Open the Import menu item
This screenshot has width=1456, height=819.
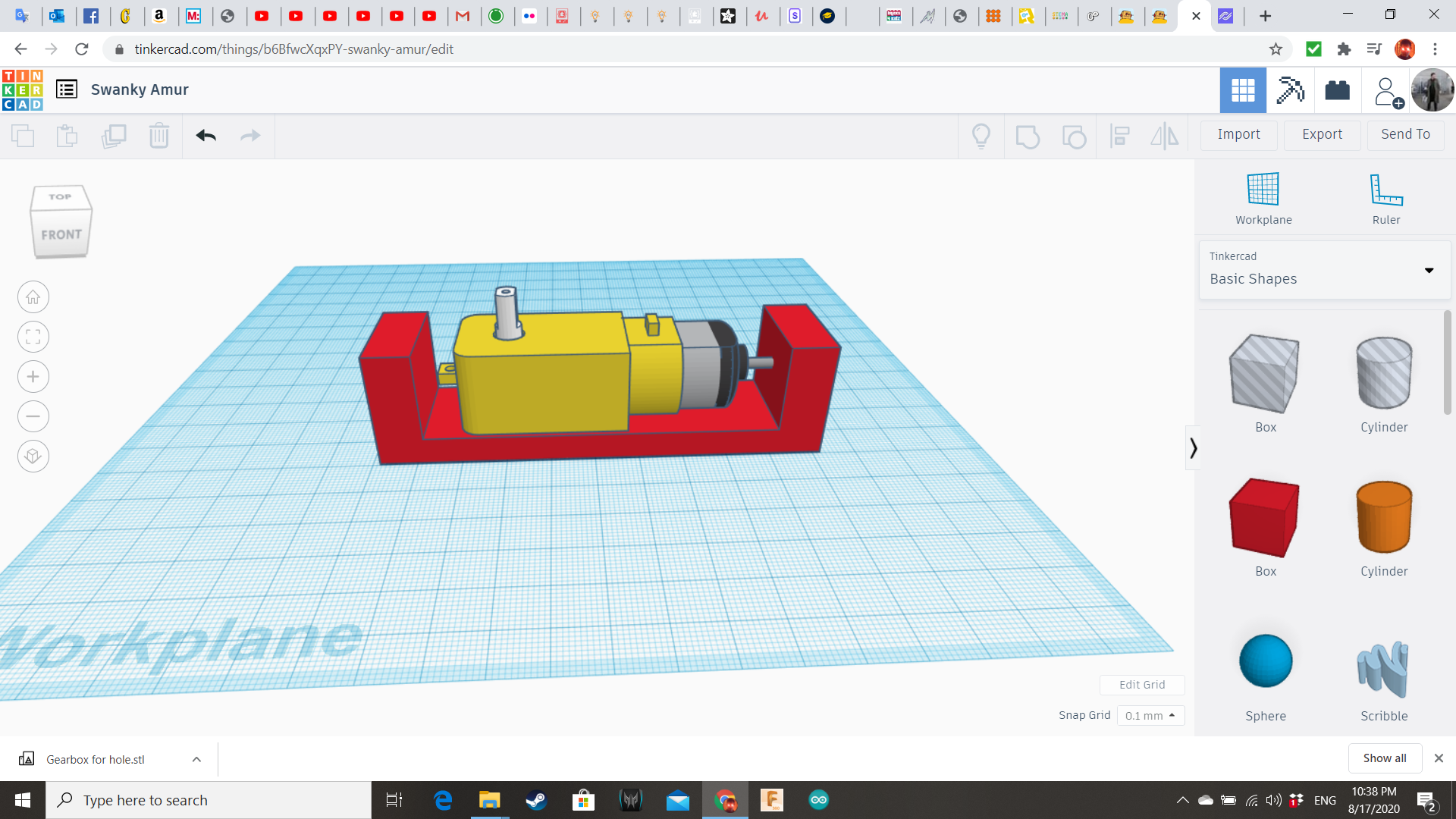click(1238, 134)
